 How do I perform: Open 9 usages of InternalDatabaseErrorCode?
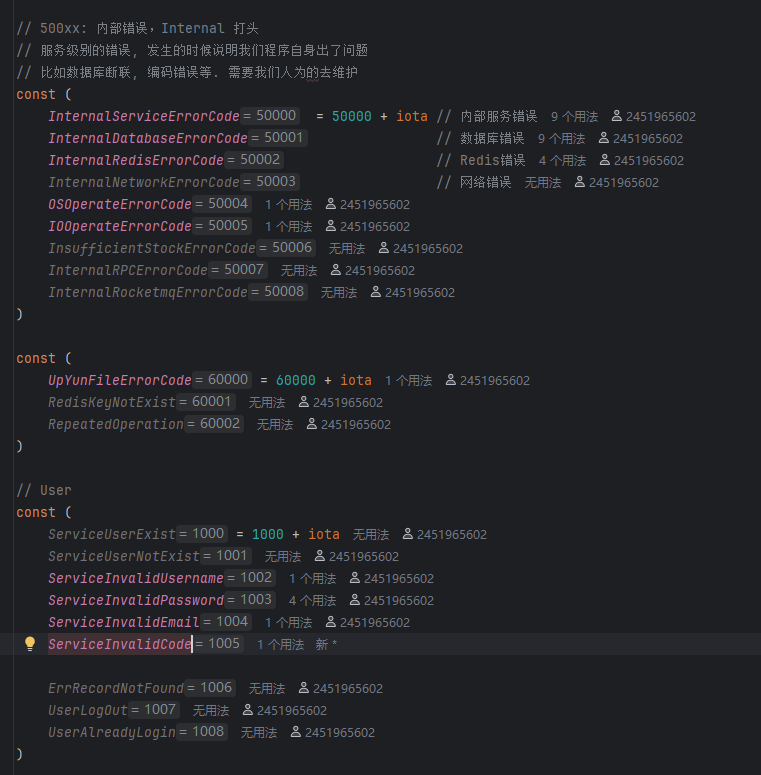click(x=561, y=138)
